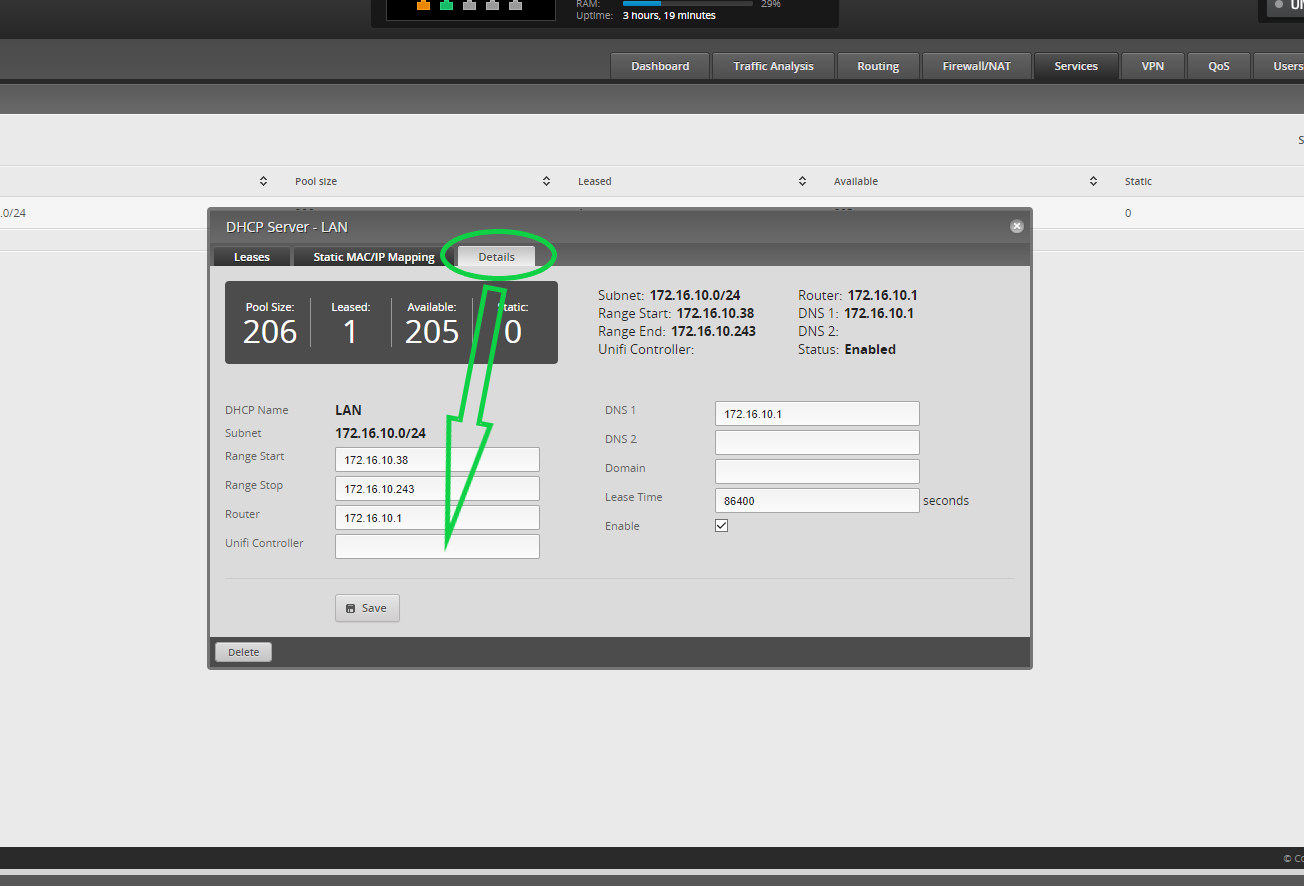Click the green port icon in header
1304x886 pixels.
[x=446, y=5]
